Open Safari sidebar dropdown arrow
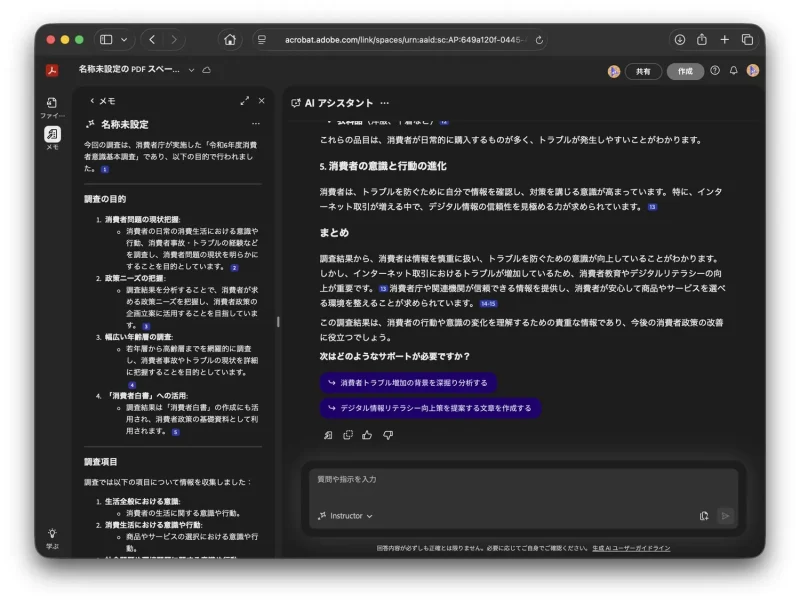Image resolution: width=800 pixels, height=604 pixels. [124, 40]
